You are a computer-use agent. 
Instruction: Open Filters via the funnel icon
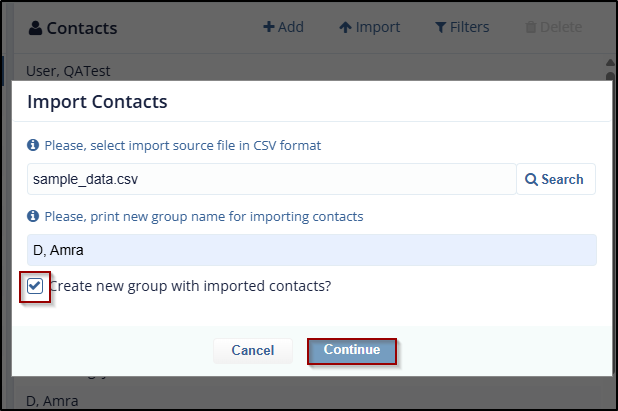(x=440, y=27)
